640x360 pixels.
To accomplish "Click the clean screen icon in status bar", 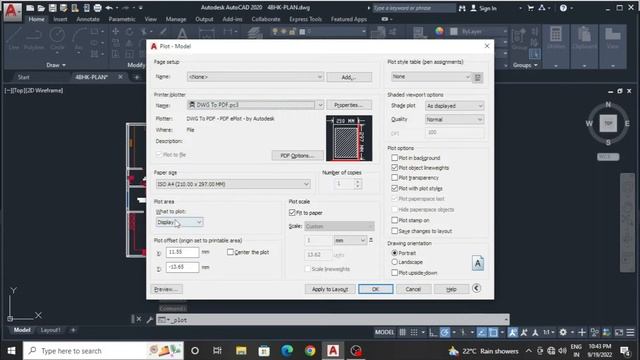I will click(619, 332).
